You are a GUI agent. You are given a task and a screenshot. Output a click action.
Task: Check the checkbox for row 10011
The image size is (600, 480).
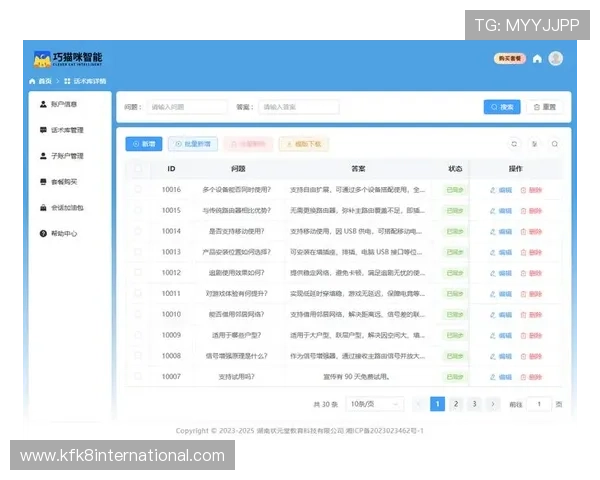tap(138, 293)
